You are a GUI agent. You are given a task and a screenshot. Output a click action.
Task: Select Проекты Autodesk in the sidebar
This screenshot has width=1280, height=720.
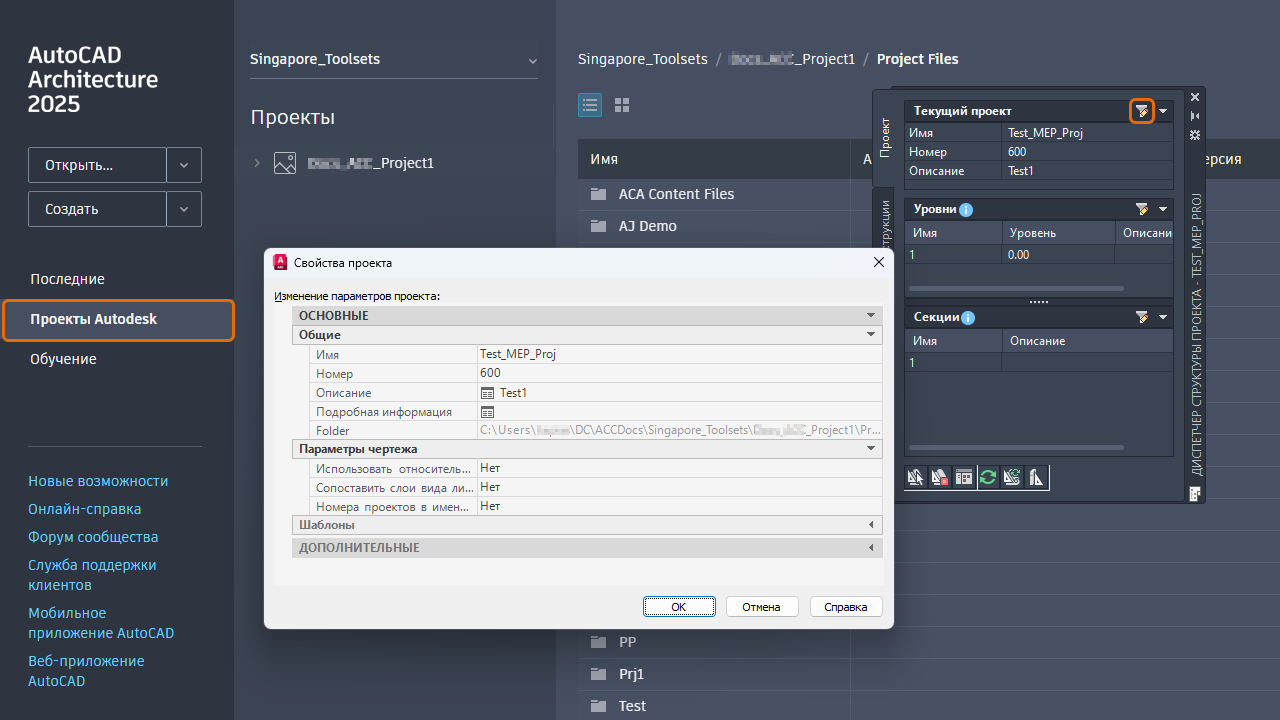pyautogui.click(x=118, y=320)
